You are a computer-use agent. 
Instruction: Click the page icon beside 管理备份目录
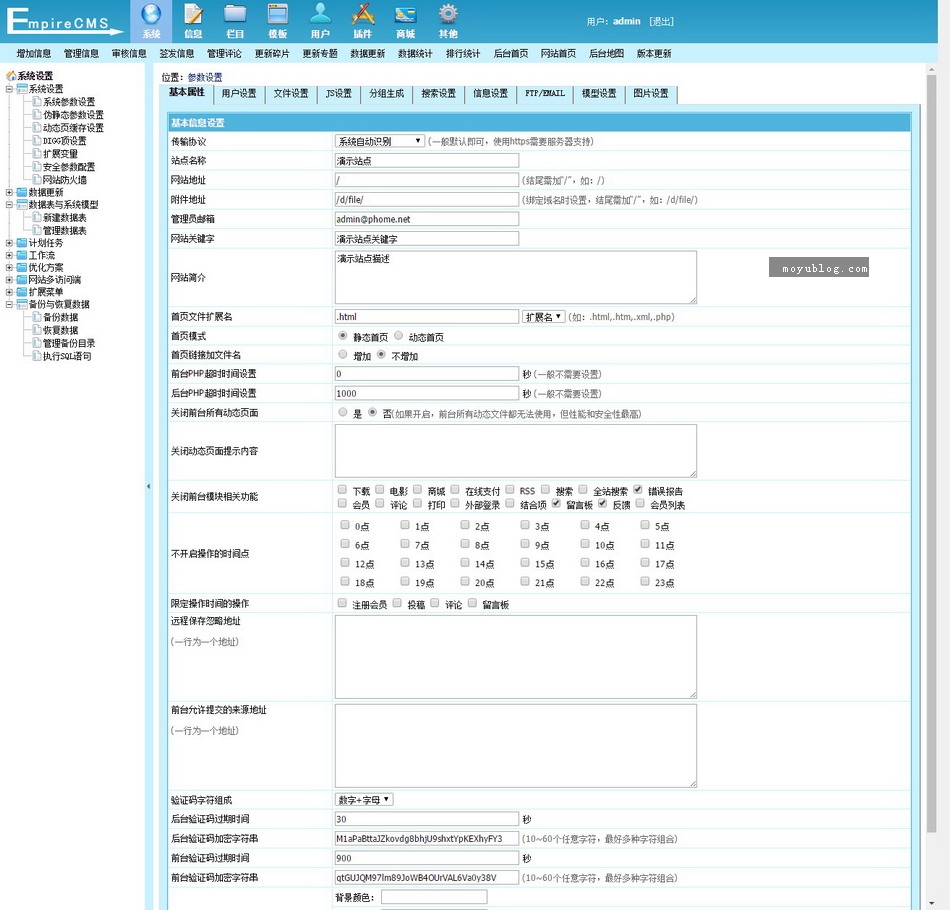coord(37,343)
